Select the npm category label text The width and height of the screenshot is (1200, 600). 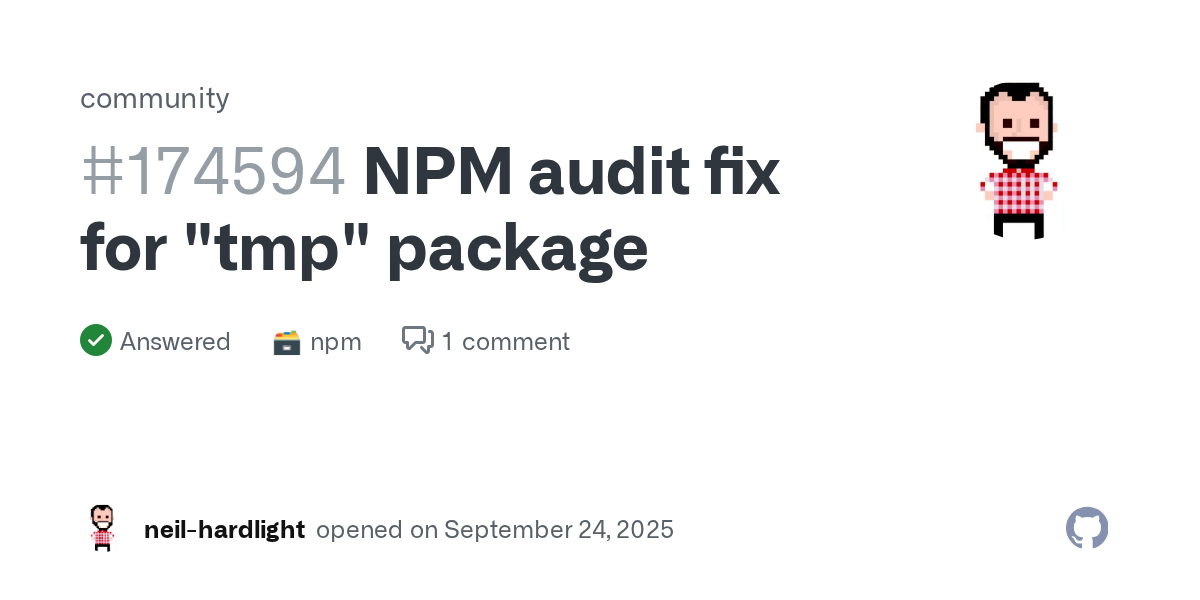(x=336, y=343)
